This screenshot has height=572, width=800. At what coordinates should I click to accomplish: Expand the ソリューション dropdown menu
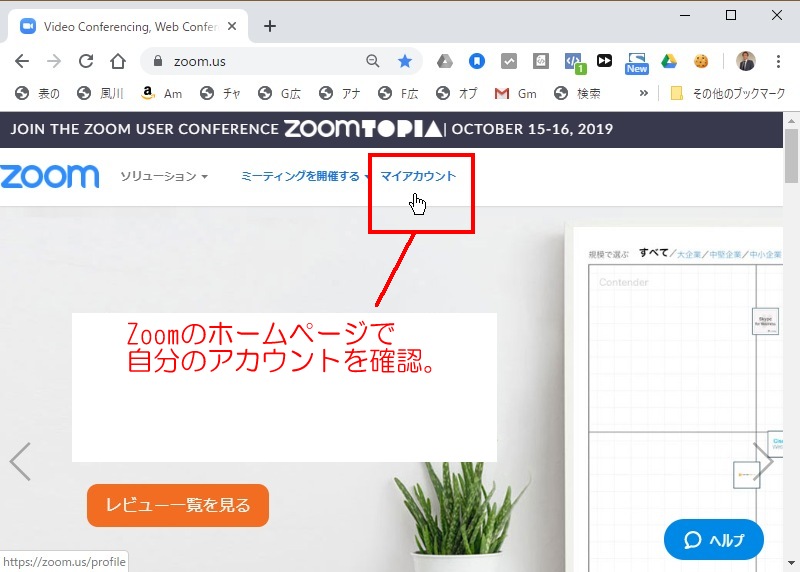tap(164, 176)
